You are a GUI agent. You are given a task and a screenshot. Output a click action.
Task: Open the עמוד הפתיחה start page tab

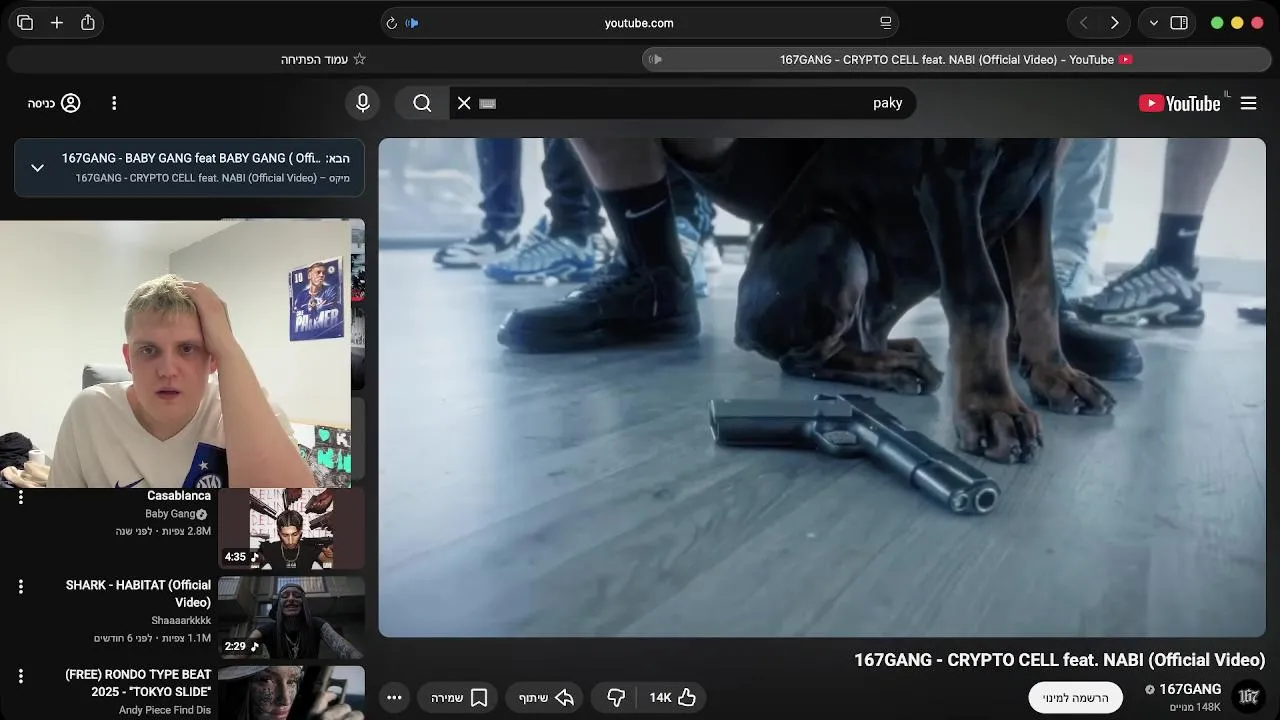pos(323,59)
